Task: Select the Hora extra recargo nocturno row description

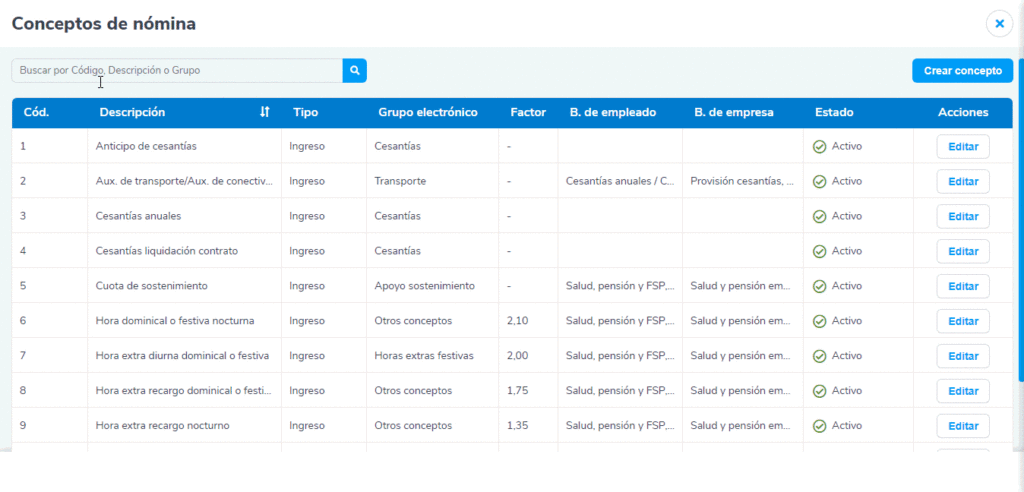Action: (163, 426)
